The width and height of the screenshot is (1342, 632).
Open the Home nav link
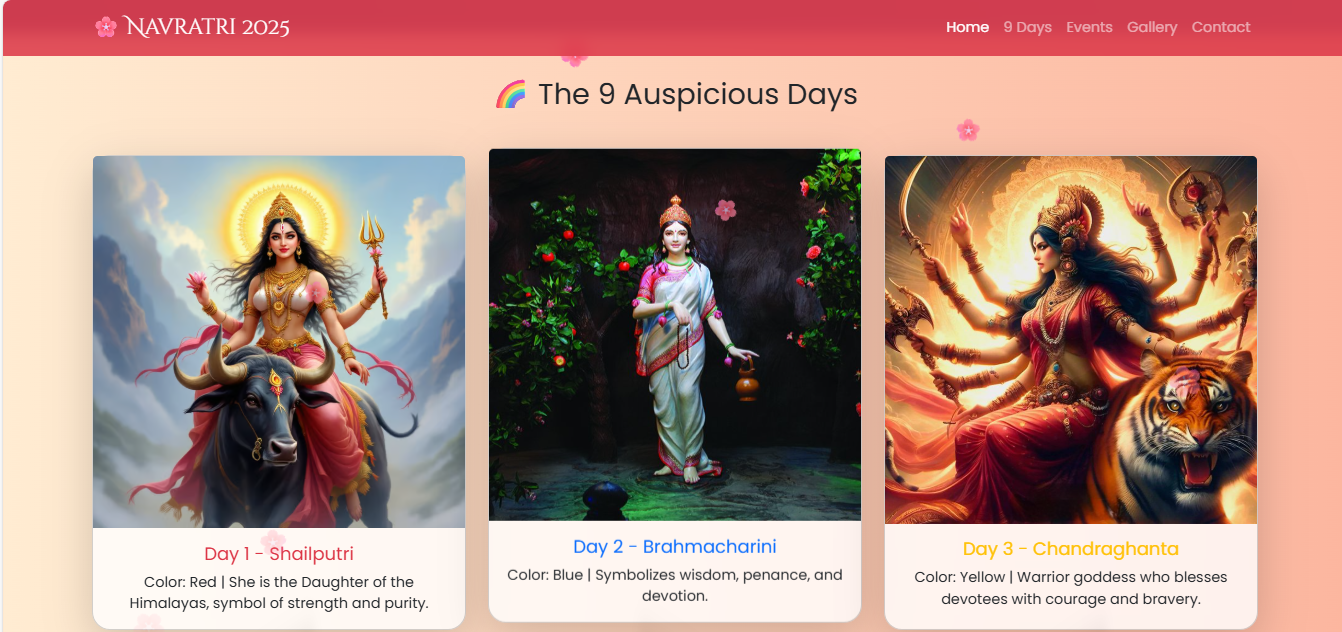point(967,27)
